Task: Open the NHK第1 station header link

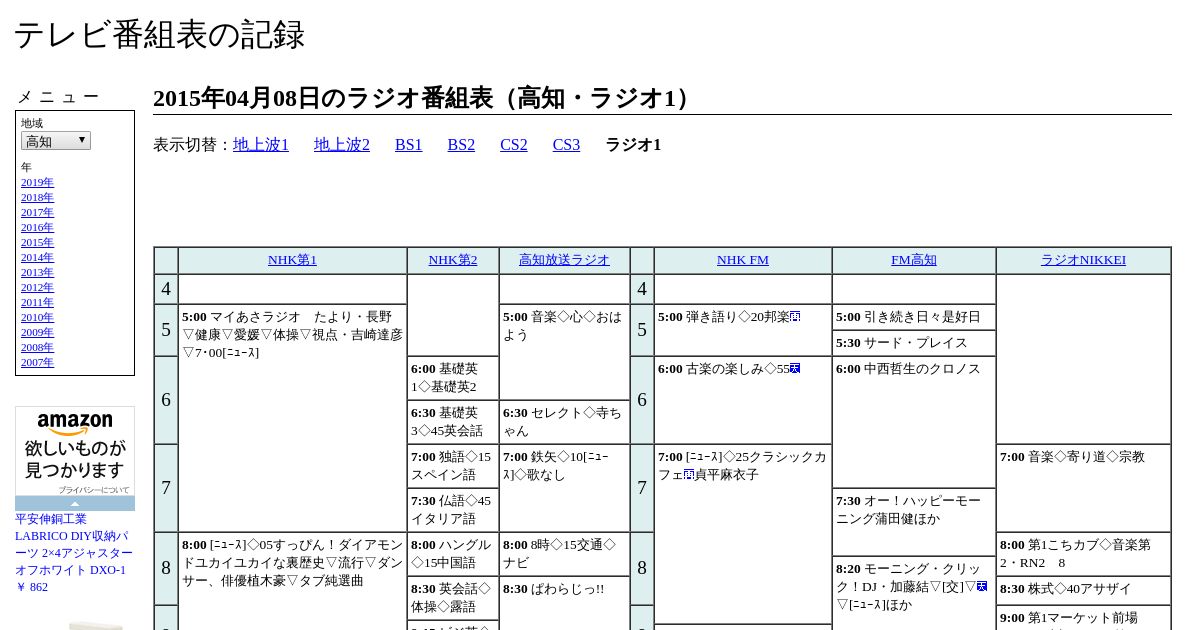Action: [x=292, y=260]
